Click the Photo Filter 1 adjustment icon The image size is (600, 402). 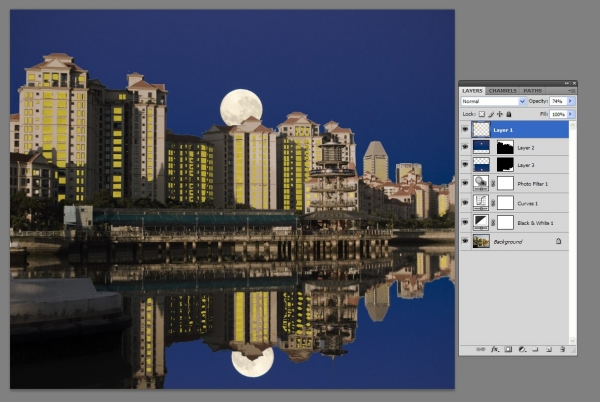[x=481, y=184]
